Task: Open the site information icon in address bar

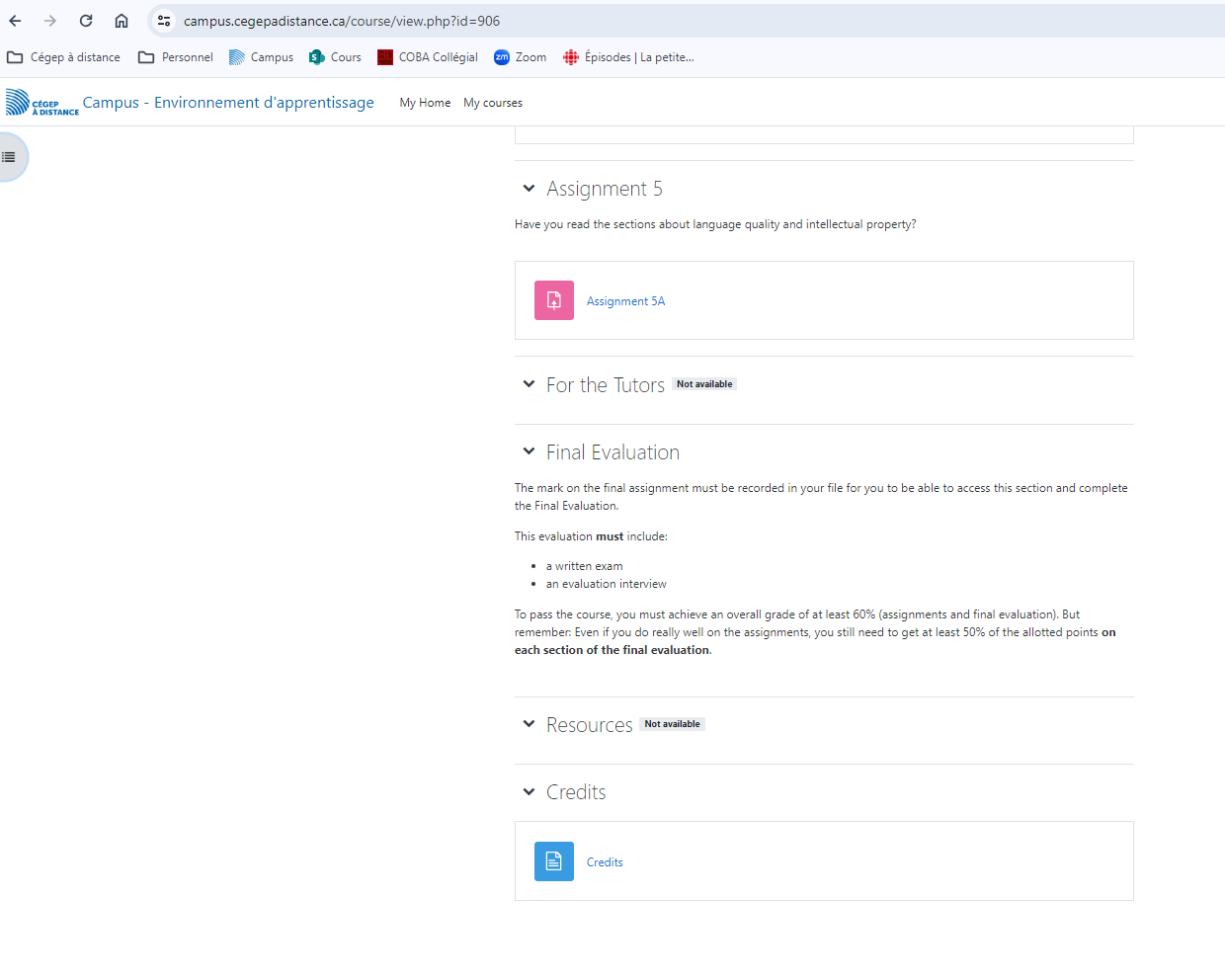Action: coord(164,21)
